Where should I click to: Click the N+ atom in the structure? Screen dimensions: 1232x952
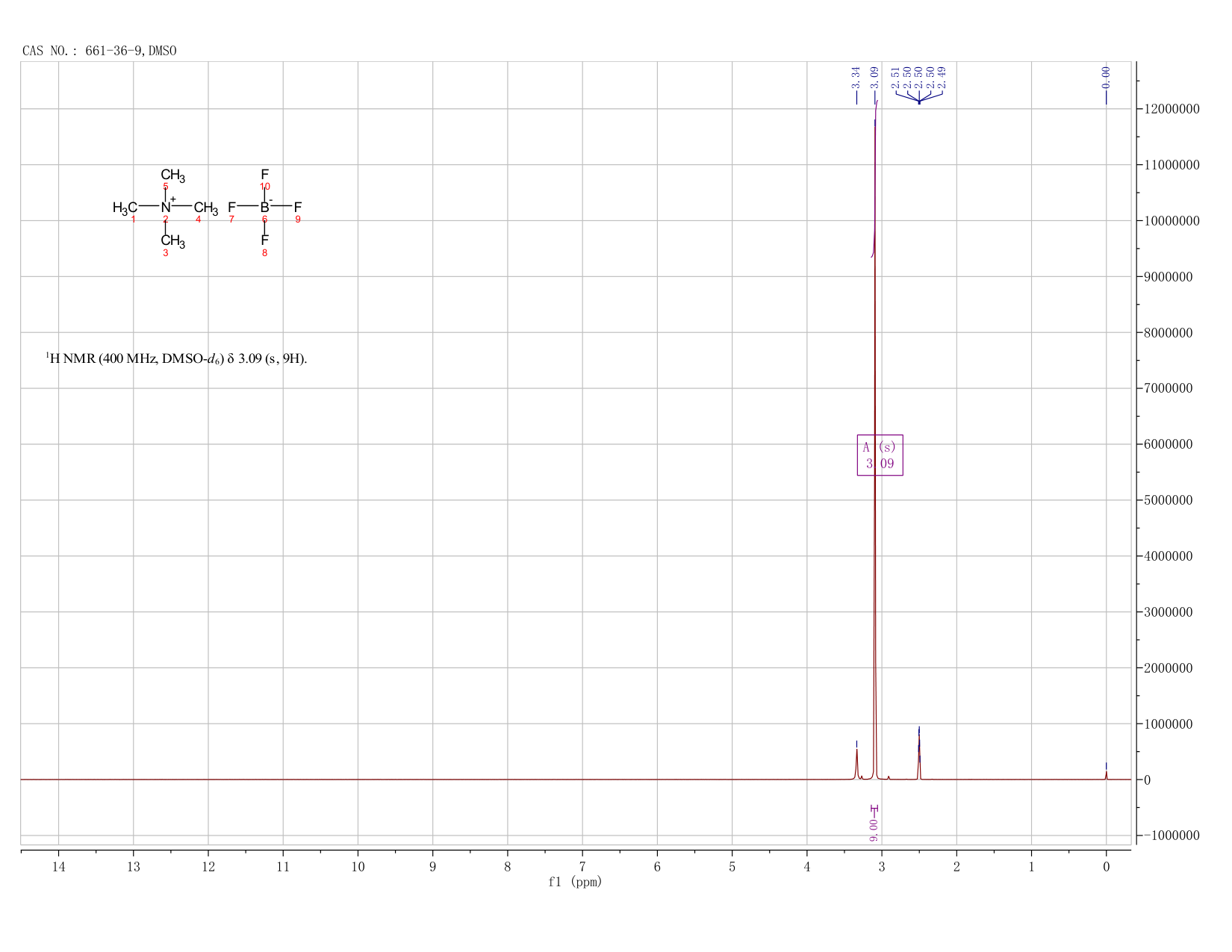[x=167, y=206]
